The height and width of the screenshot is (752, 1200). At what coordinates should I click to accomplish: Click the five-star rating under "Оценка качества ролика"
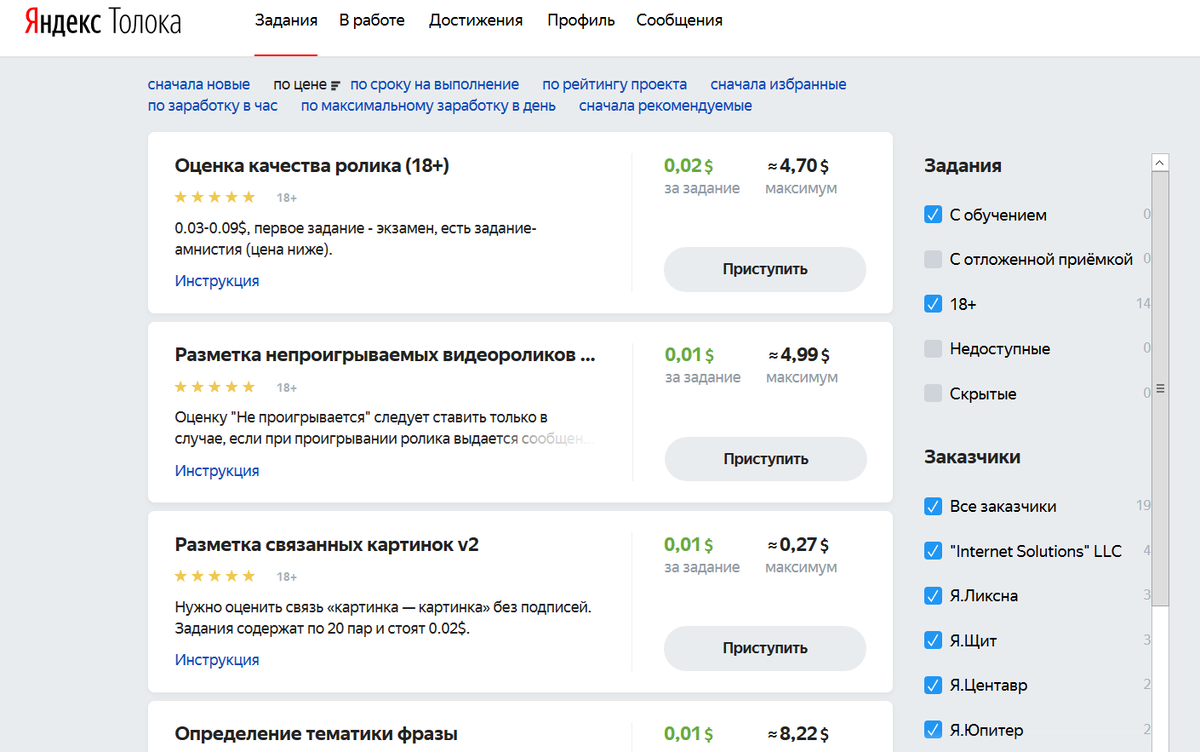(x=215, y=197)
